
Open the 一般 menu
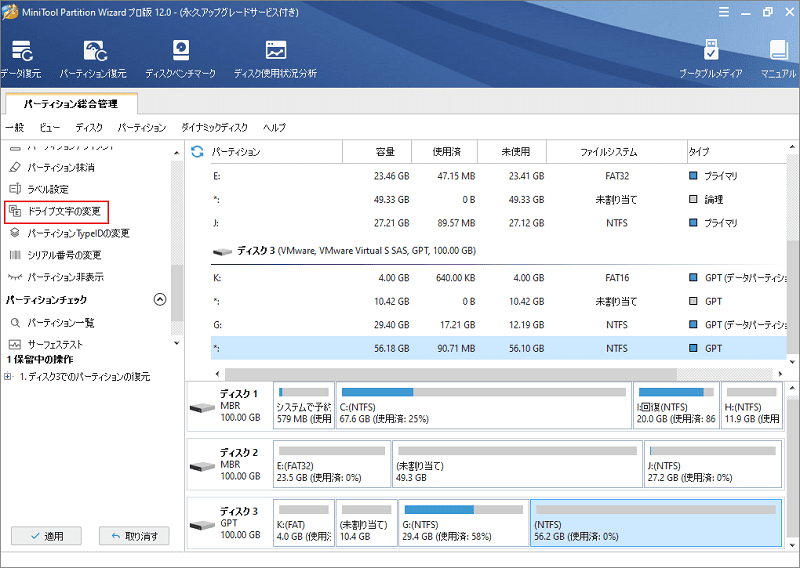pos(15,128)
